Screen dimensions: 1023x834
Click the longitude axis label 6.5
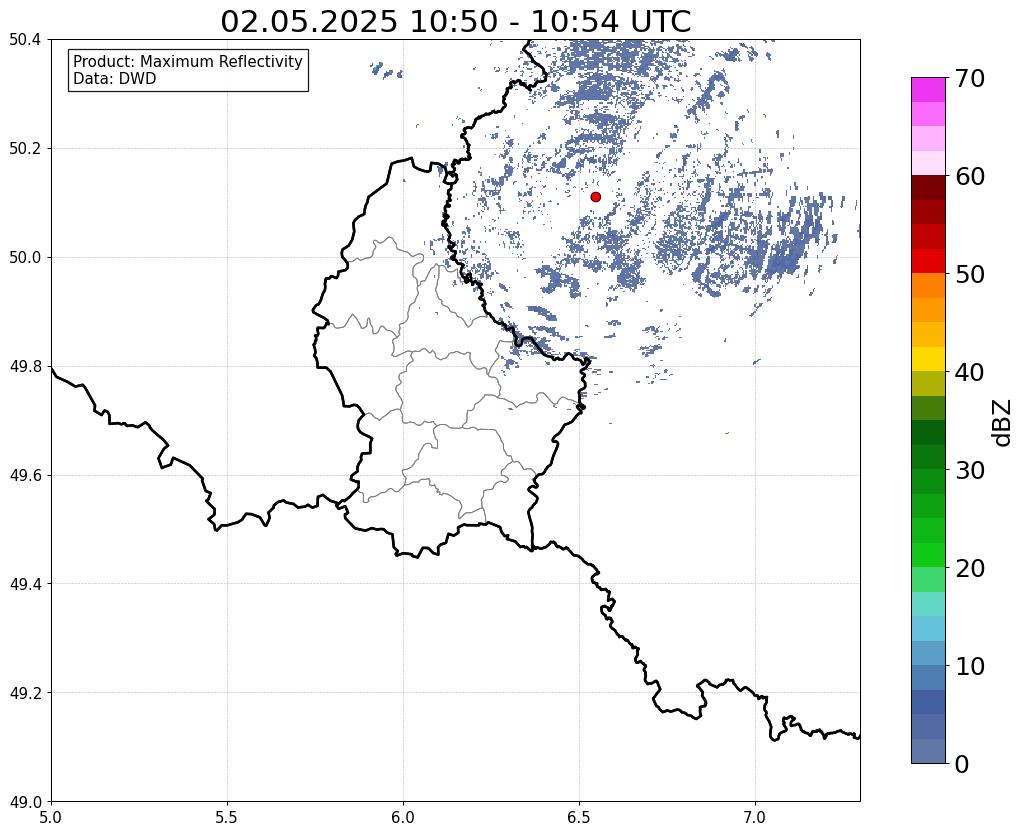tap(579, 817)
